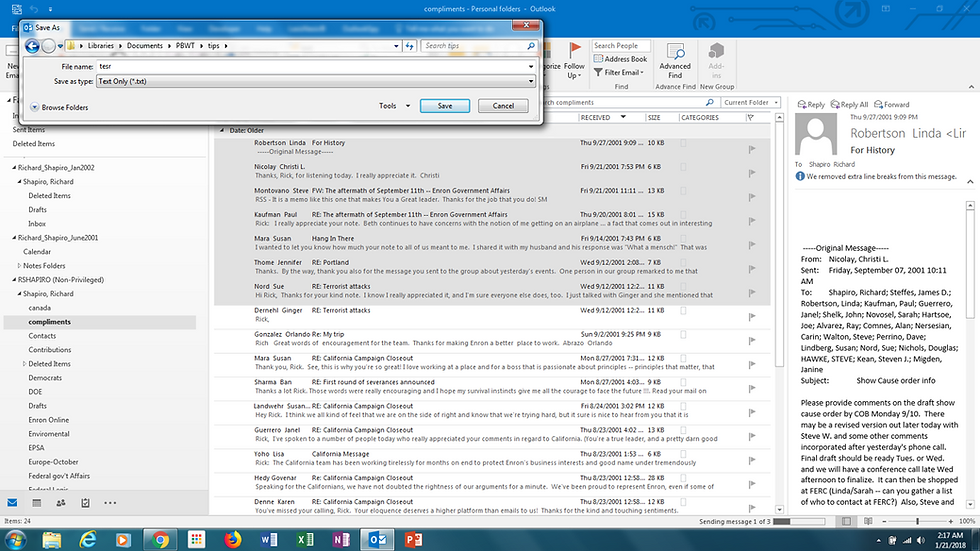
Task: Open the File name history dropdown arrow
Action: click(x=531, y=66)
